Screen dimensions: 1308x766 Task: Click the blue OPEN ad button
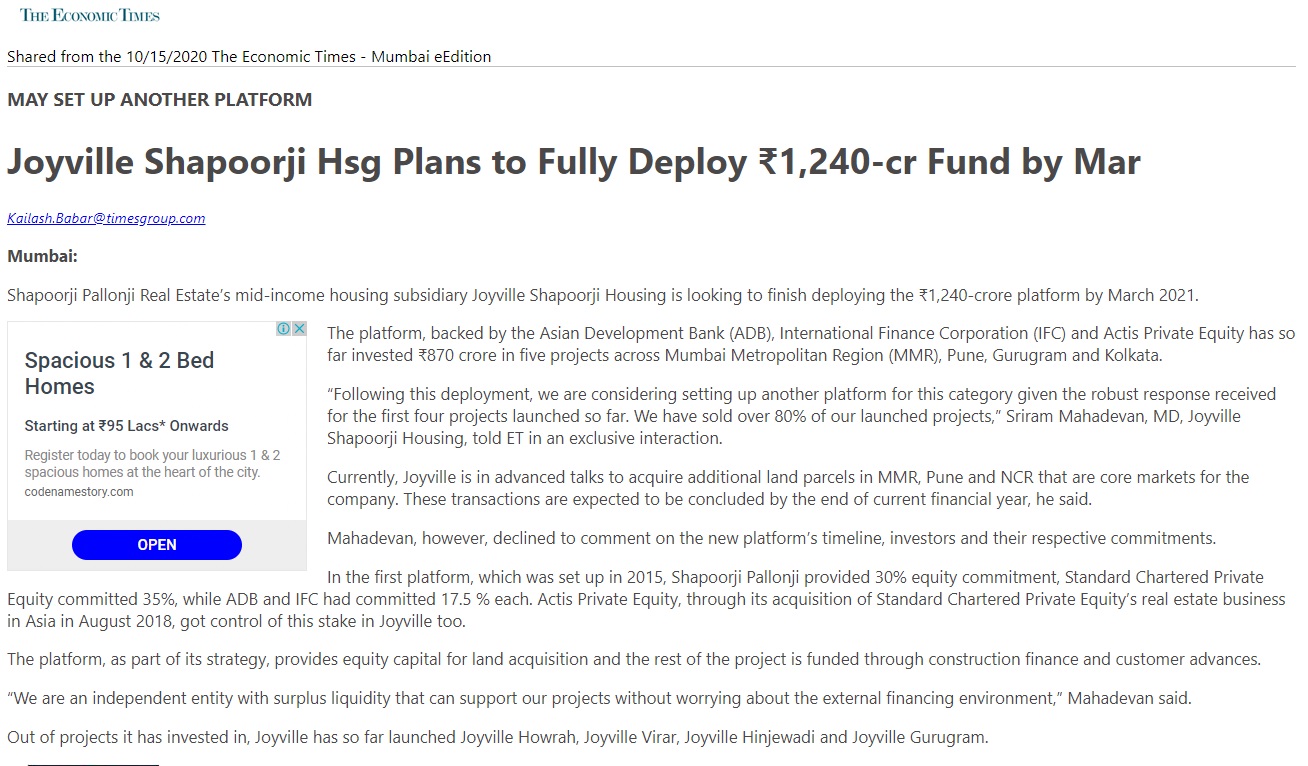(x=157, y=545)
